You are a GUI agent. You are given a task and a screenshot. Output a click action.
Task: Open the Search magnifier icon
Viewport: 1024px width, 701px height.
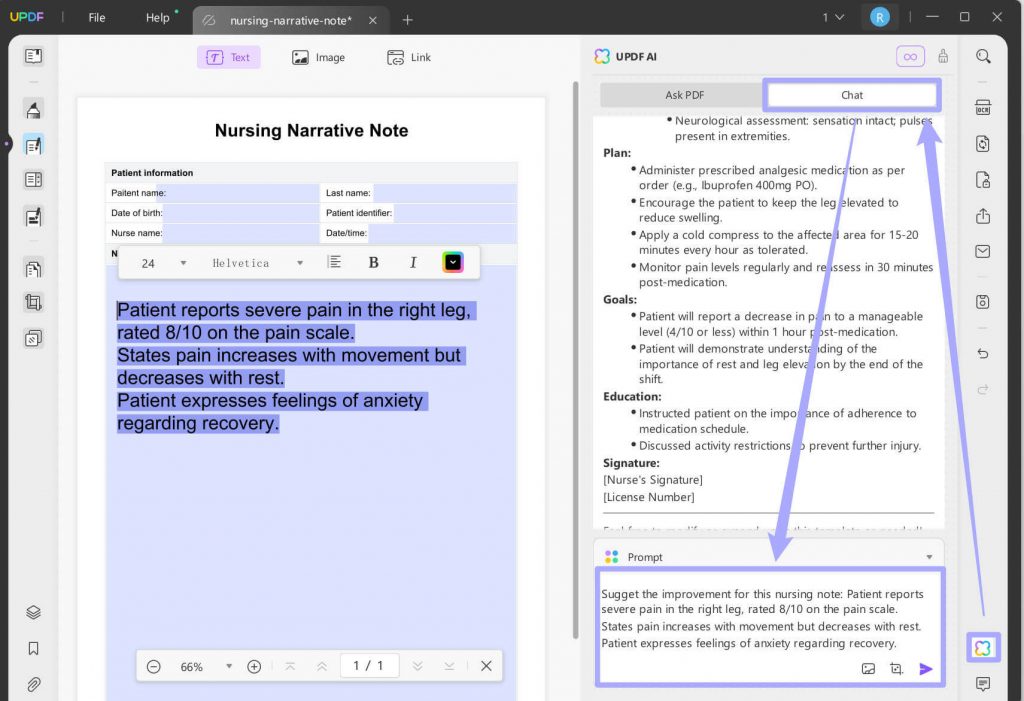click(982, 56)
